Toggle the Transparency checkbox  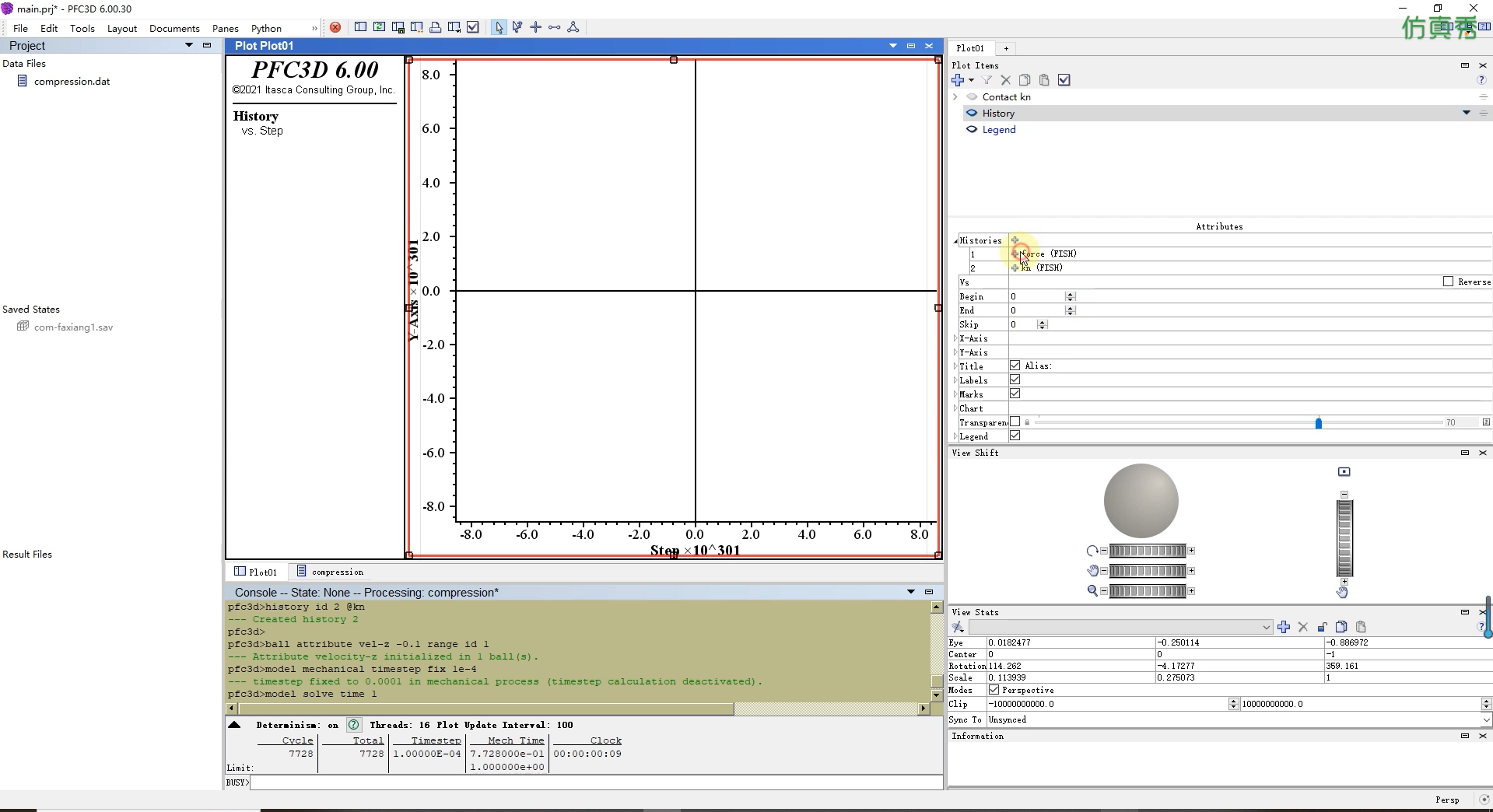pyautogui.click(x=1015, y=422)
